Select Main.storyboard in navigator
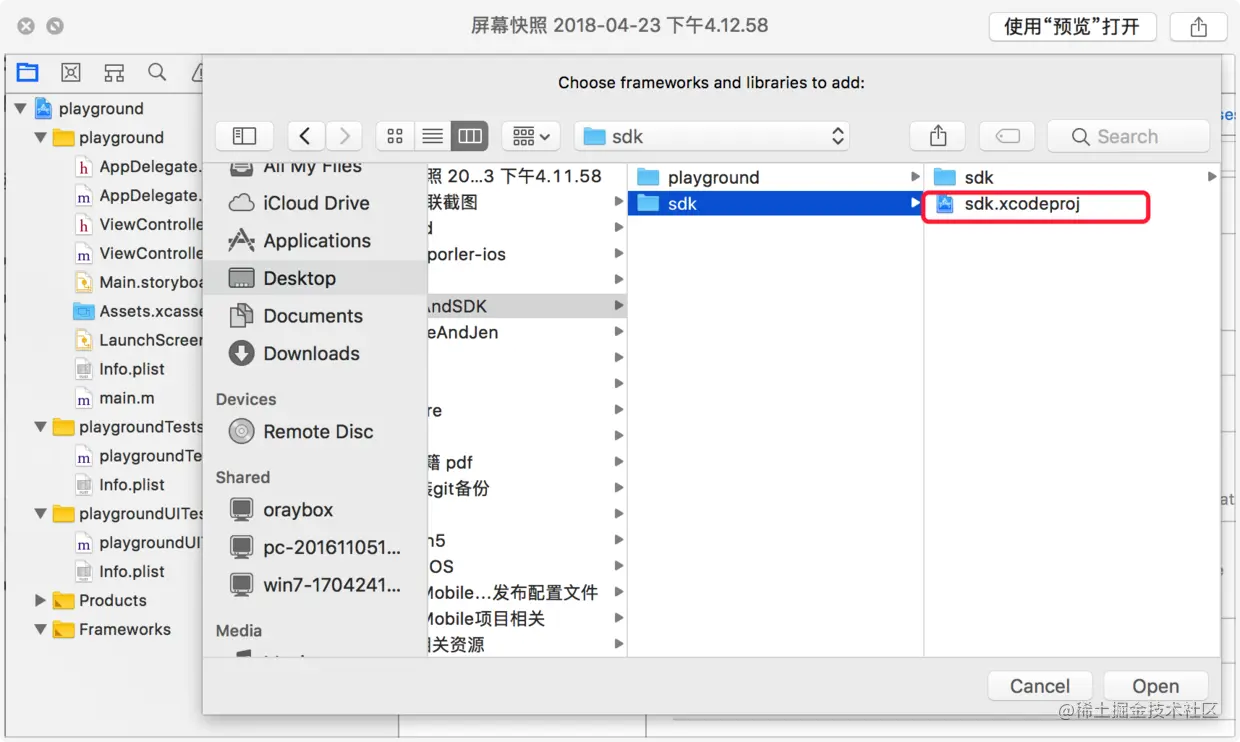The width and height of the screenshot is (1240, 742). click(138, 282)
